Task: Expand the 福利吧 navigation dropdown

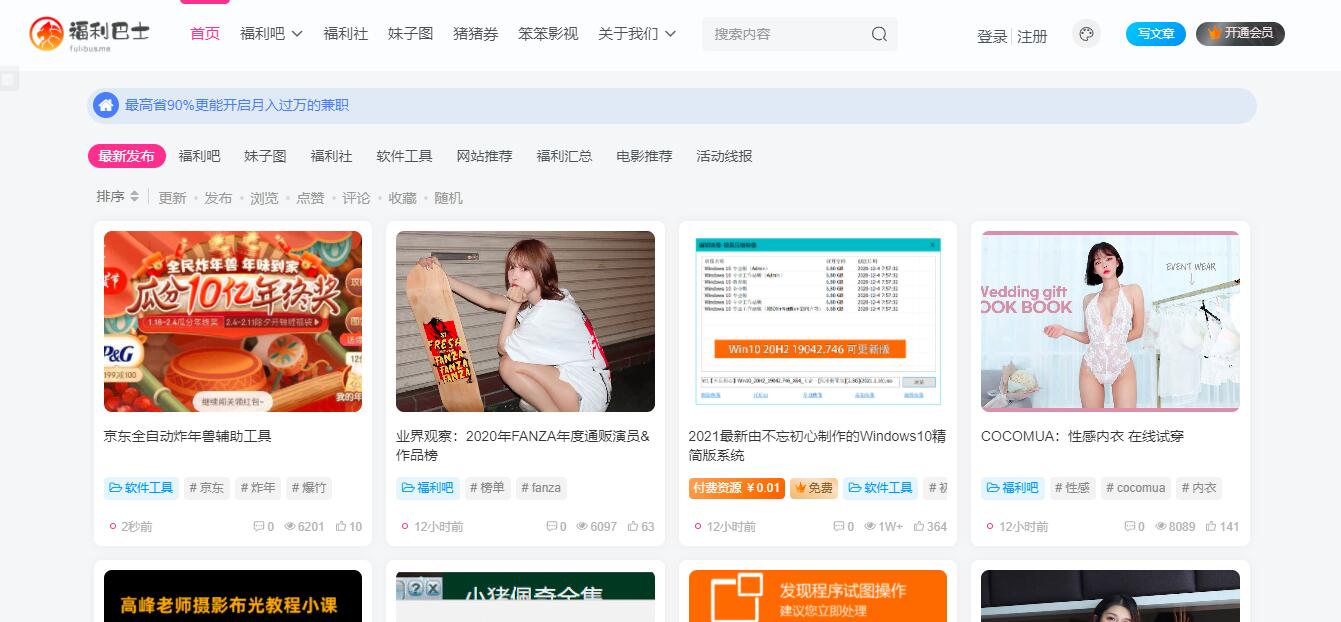Action: click(297, 34)
